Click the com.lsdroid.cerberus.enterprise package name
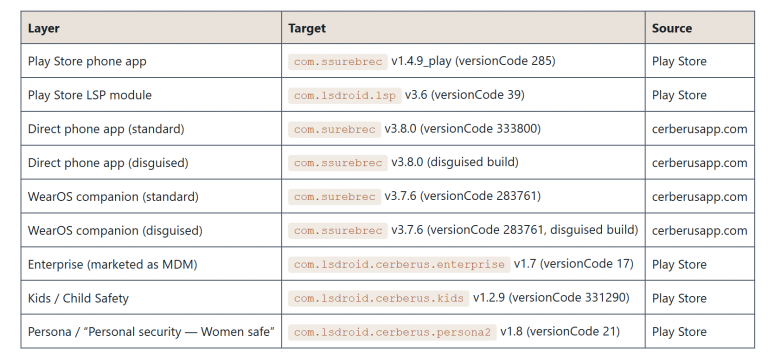Screen dimensions: 768x361 (x=399, y=265)
